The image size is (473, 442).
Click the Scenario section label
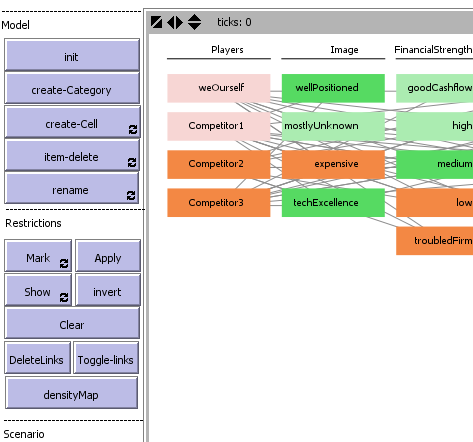[24, 434]
